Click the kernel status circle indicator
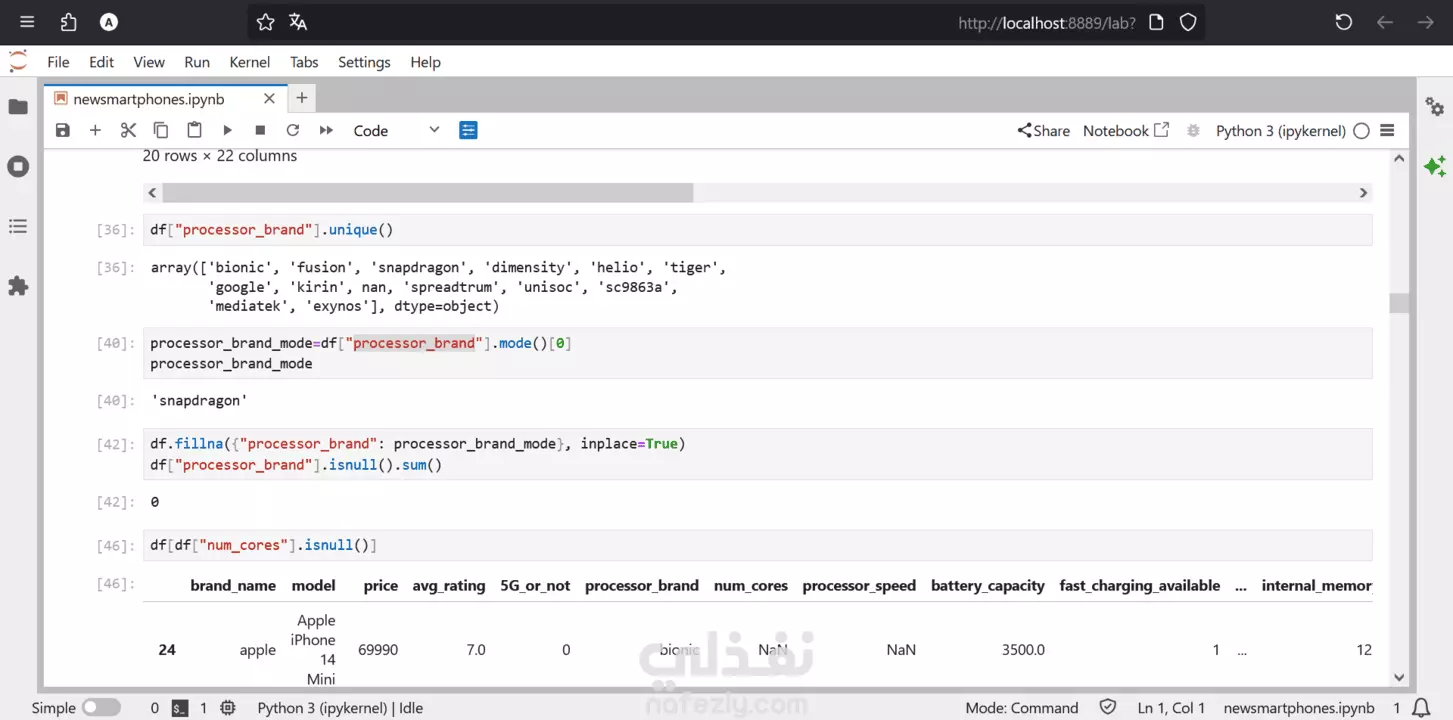The height and width of the screenshot is (720, 1453). [1361, 130]
